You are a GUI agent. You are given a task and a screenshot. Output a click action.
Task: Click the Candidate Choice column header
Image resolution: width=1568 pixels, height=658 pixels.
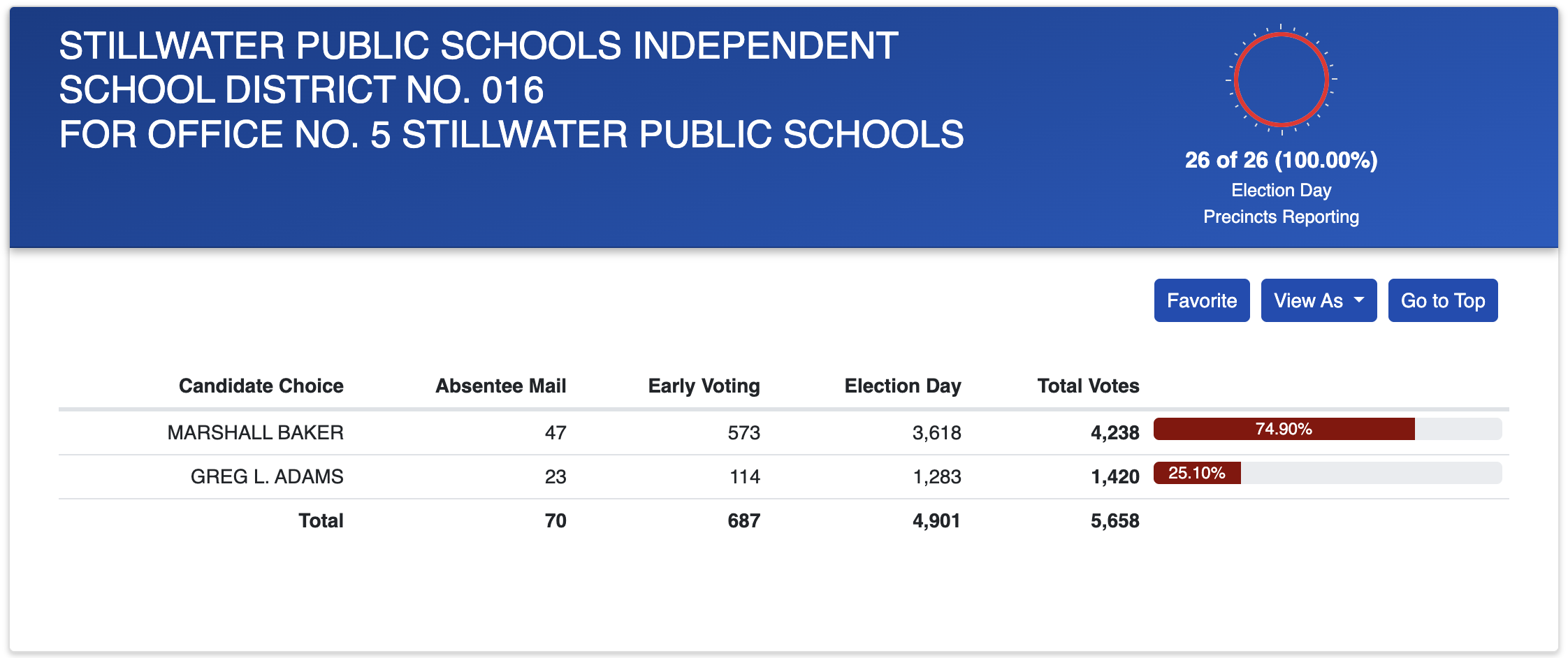pos(261,386)
